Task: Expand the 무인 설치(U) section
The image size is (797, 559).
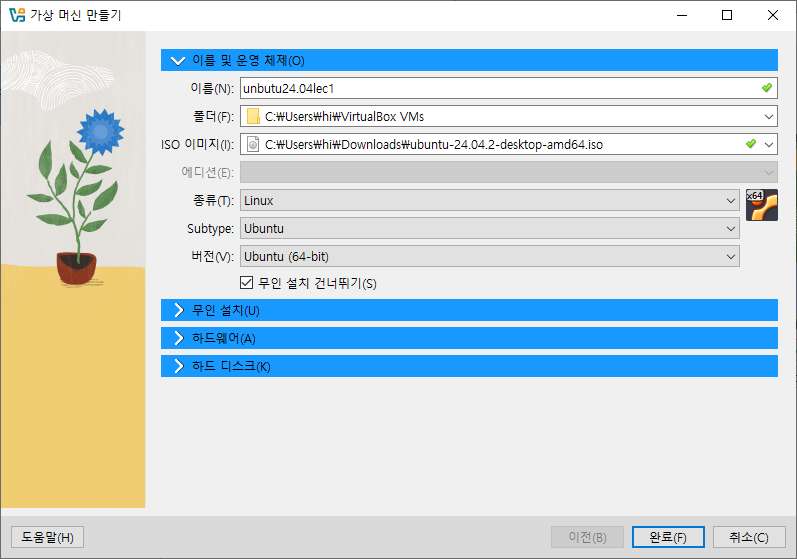Action: tap(469, 310)
